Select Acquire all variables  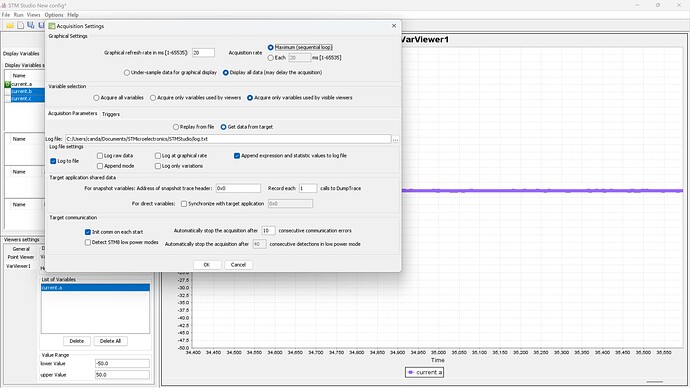[96, 98]
